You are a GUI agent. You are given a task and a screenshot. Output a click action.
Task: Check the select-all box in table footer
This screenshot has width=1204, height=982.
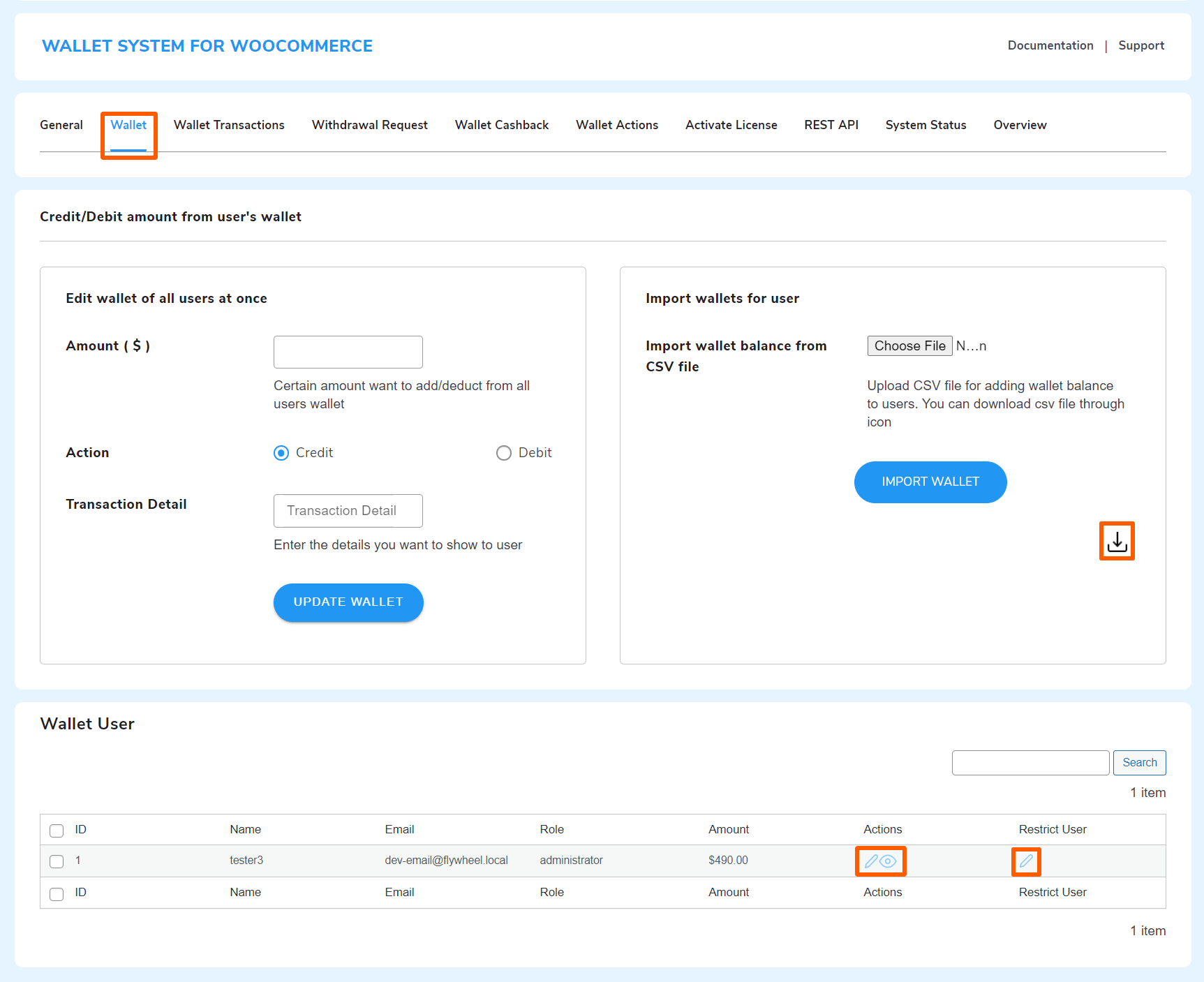coord(57,893)
